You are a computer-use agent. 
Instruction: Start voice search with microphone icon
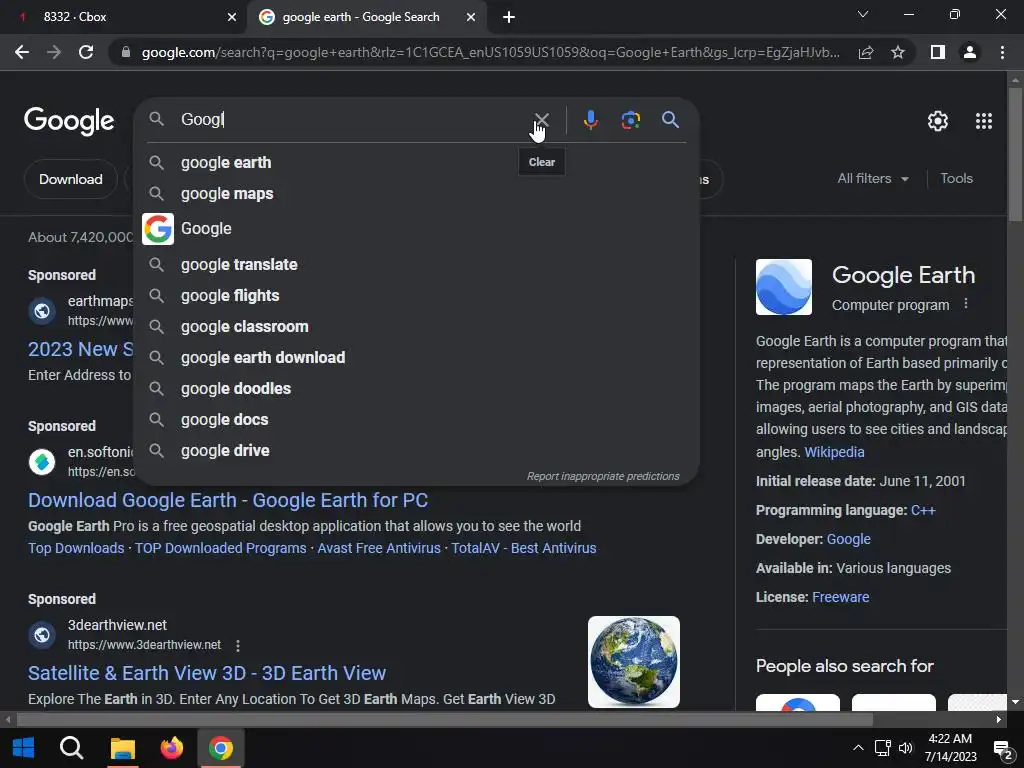pos(590,120)
